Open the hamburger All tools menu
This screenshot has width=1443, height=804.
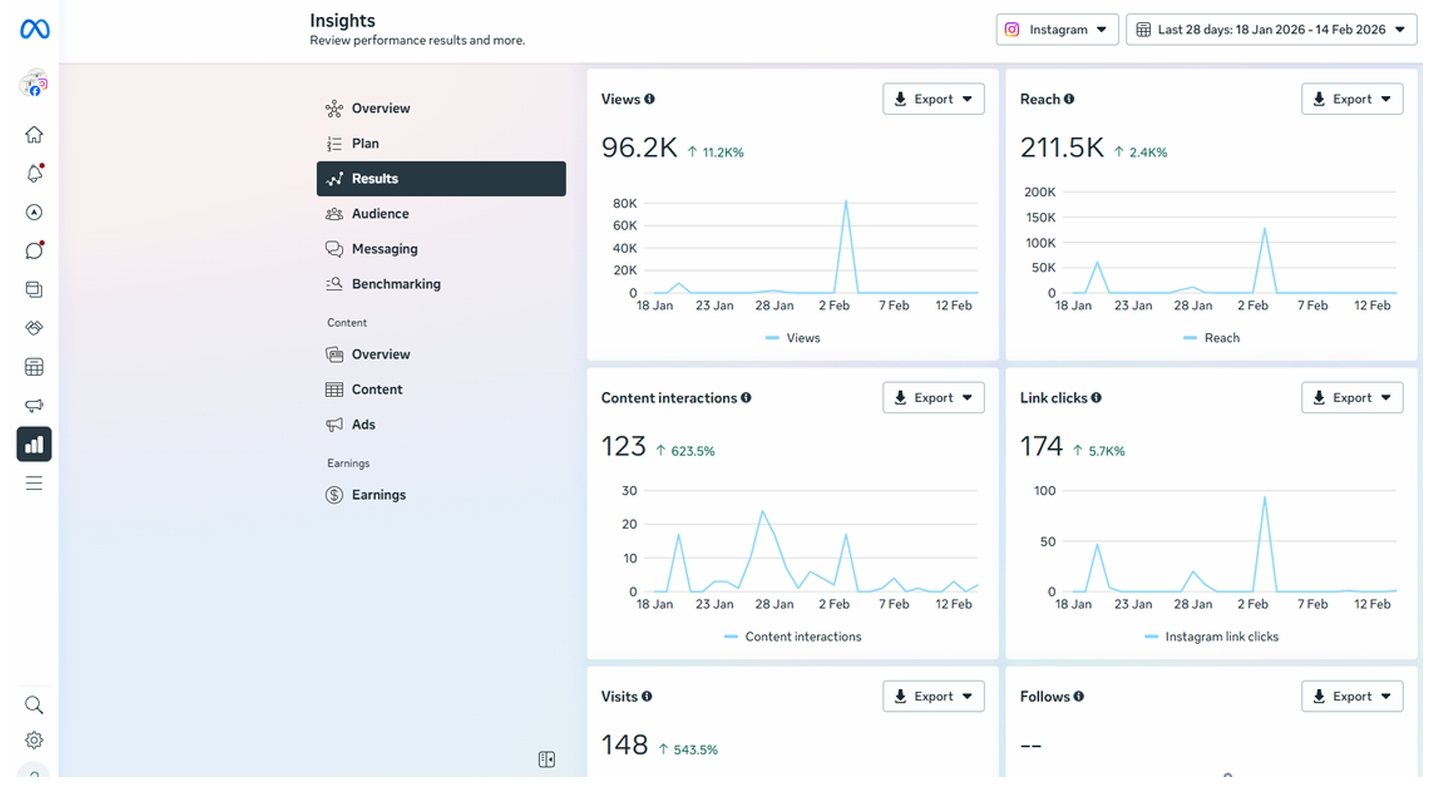(x=34, y=484)
